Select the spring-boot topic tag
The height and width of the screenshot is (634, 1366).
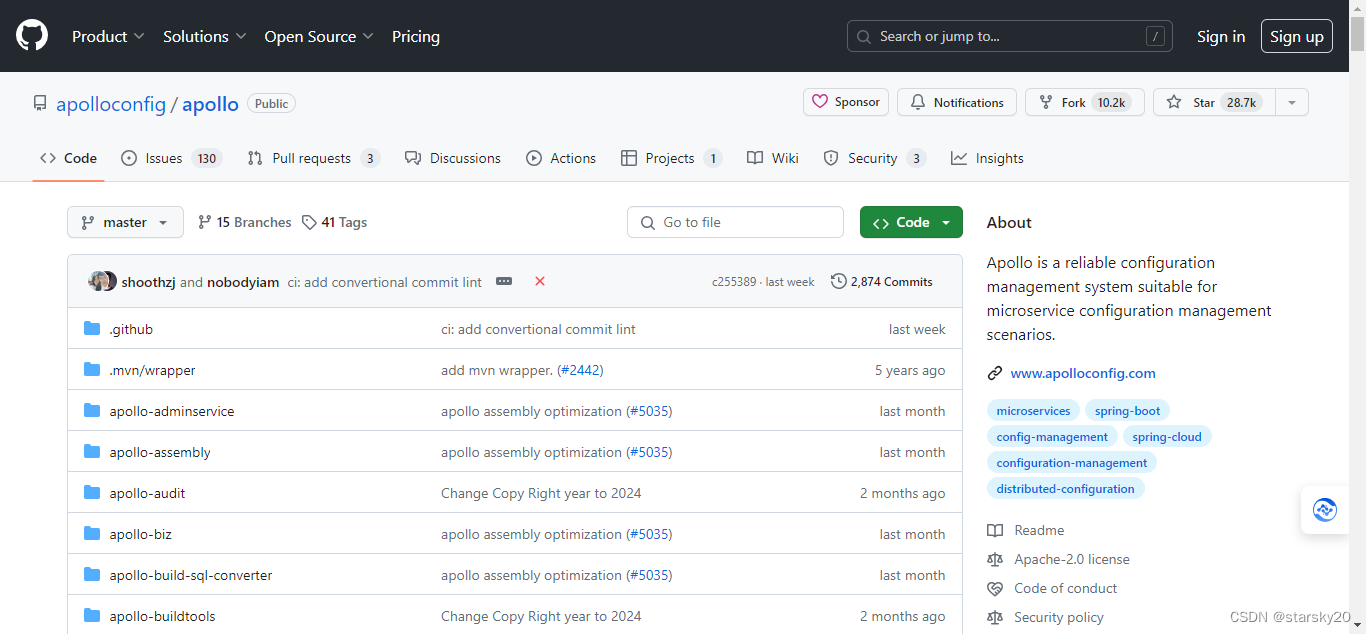click(x=1128, y=411)
